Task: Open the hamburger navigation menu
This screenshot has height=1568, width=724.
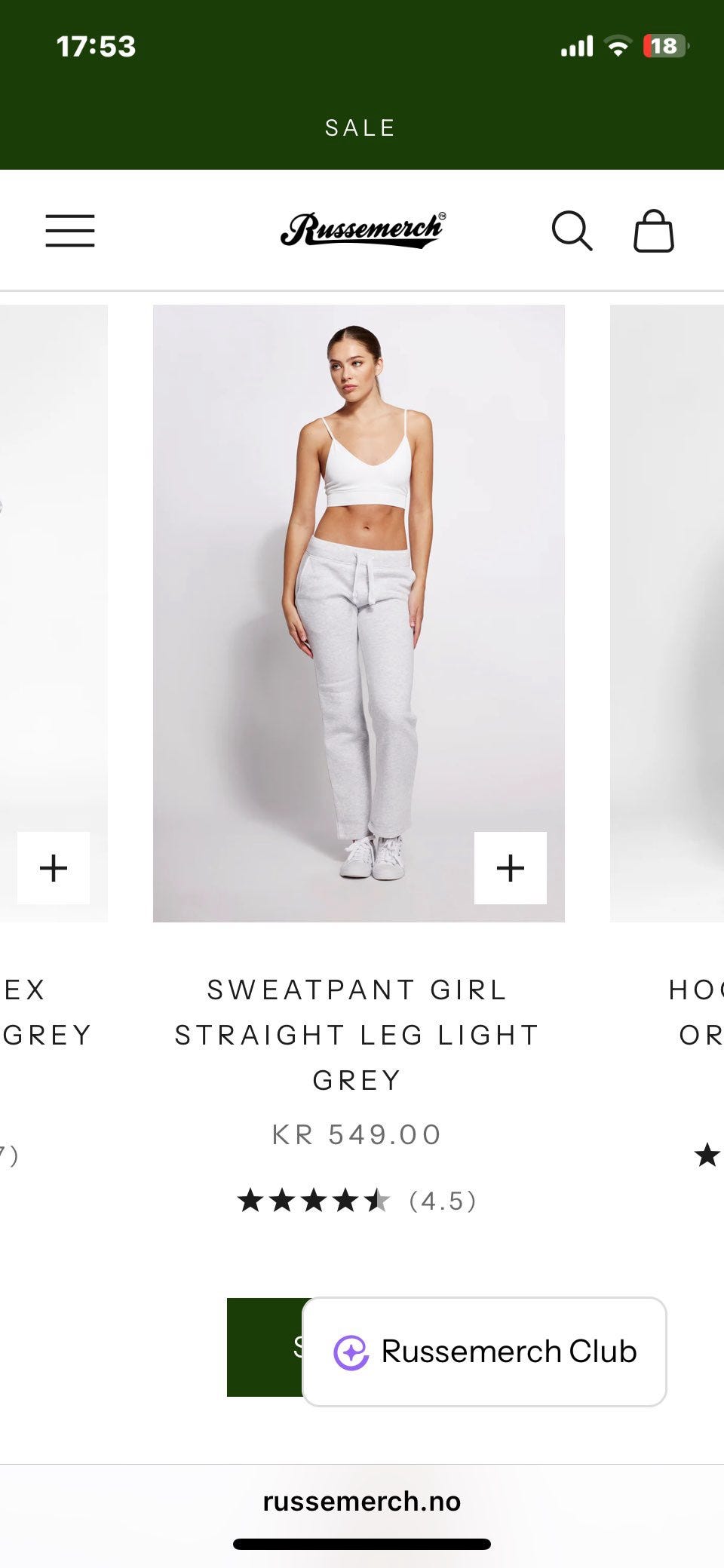Action: point(70,231)
